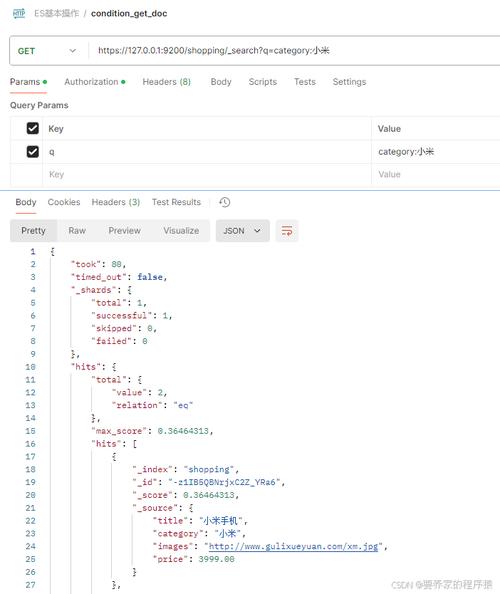Open the response Headers (3) tab

point(116,202)
